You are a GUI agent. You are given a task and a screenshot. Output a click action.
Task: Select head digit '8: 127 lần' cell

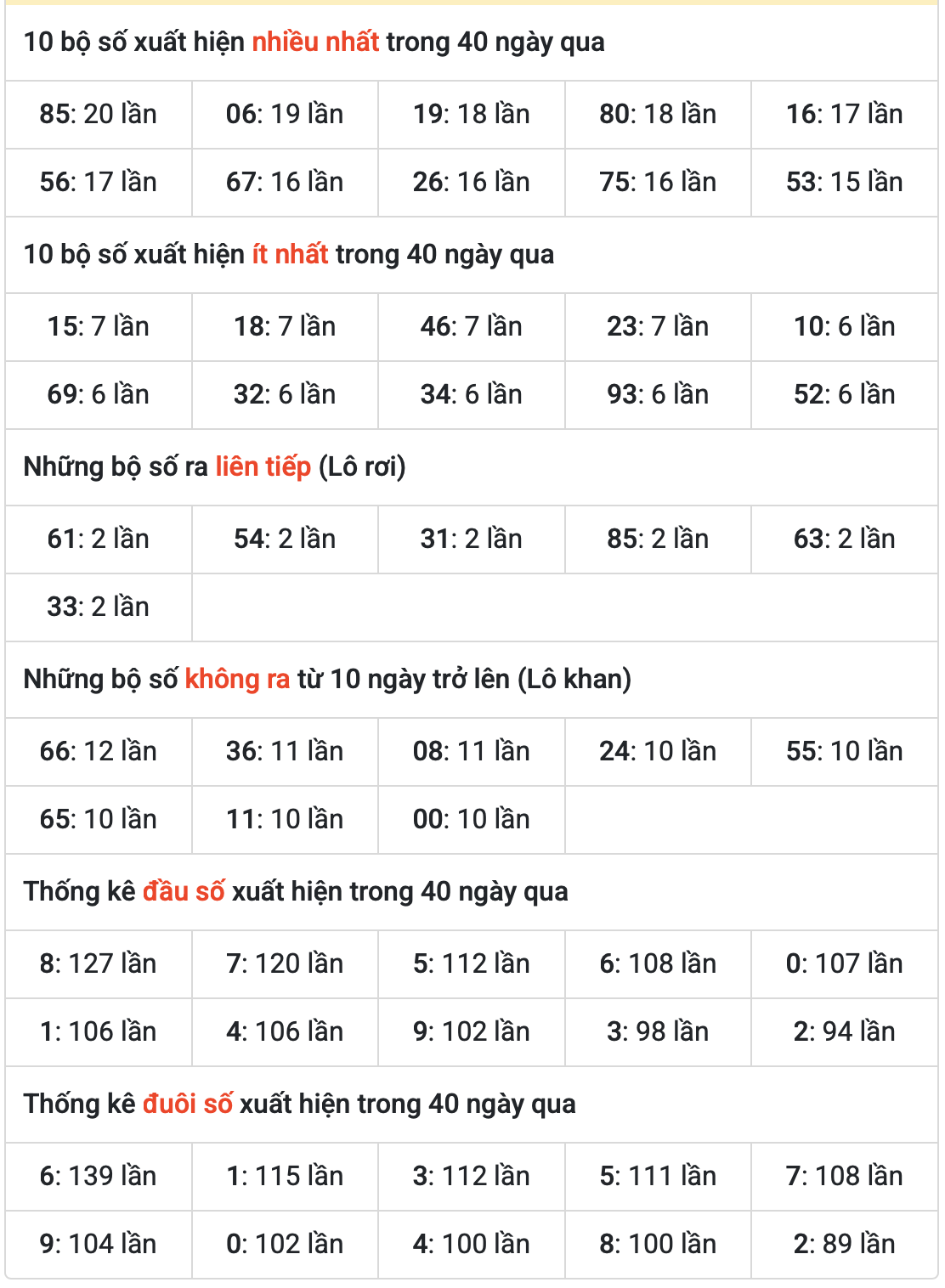coord(99,964)
